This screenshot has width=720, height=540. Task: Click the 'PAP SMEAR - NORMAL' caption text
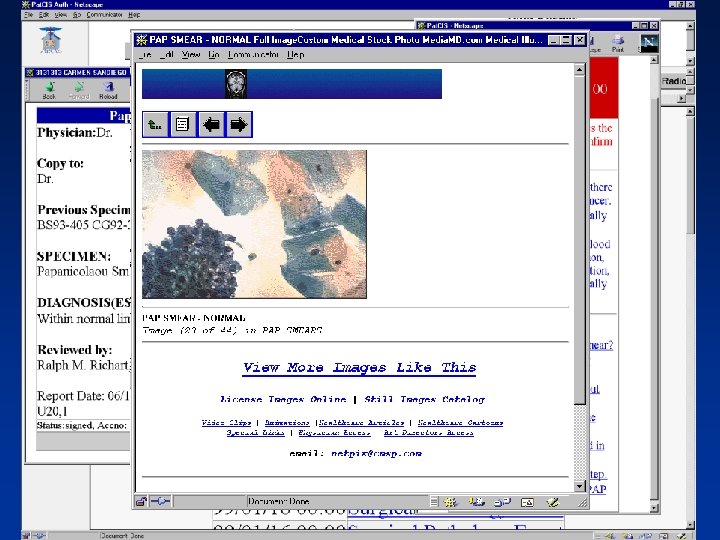click(x=194, y=318)
